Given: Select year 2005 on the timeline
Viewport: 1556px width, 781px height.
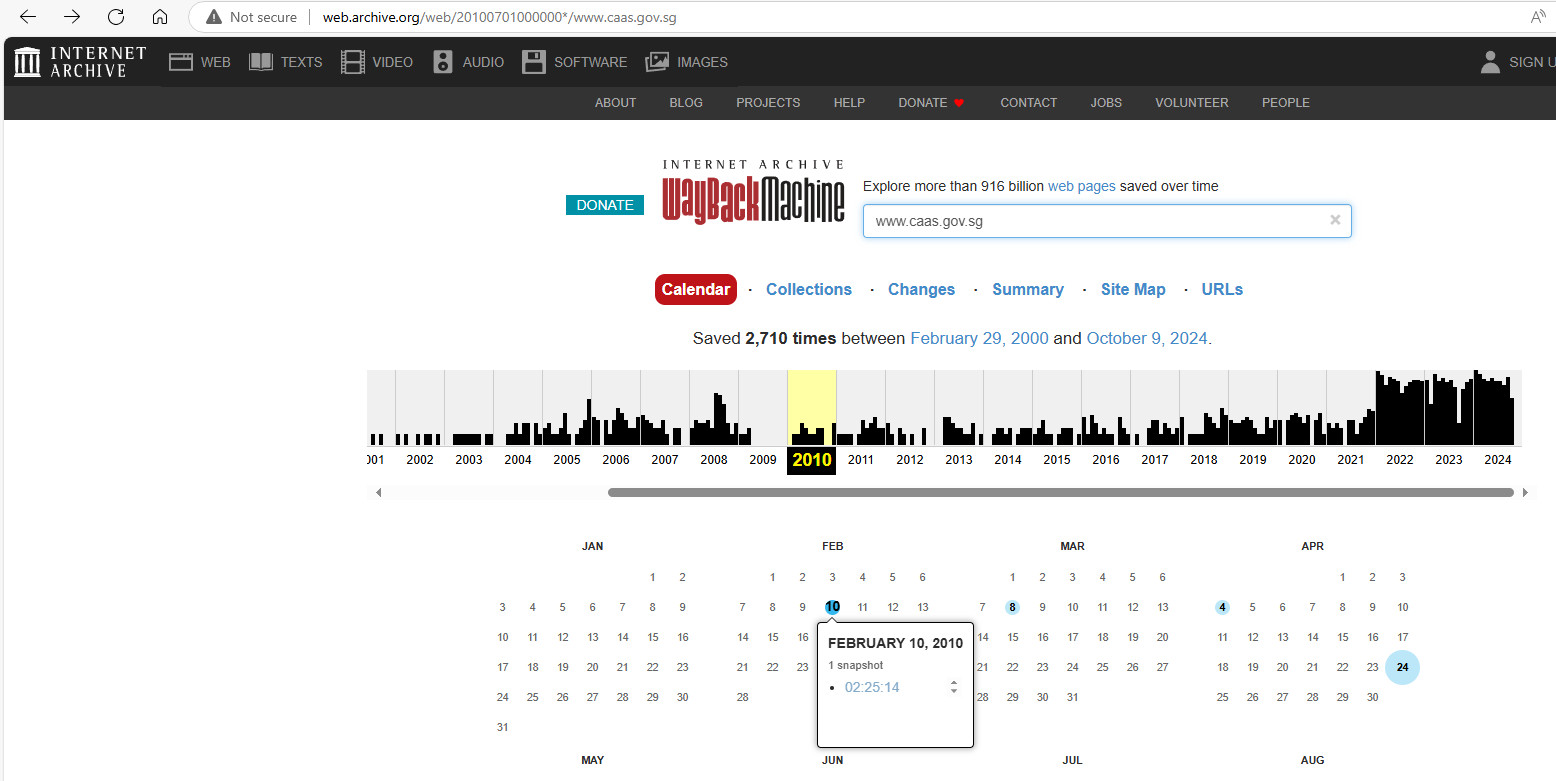Looking at the screenshot, I should [x=567, y=460].
